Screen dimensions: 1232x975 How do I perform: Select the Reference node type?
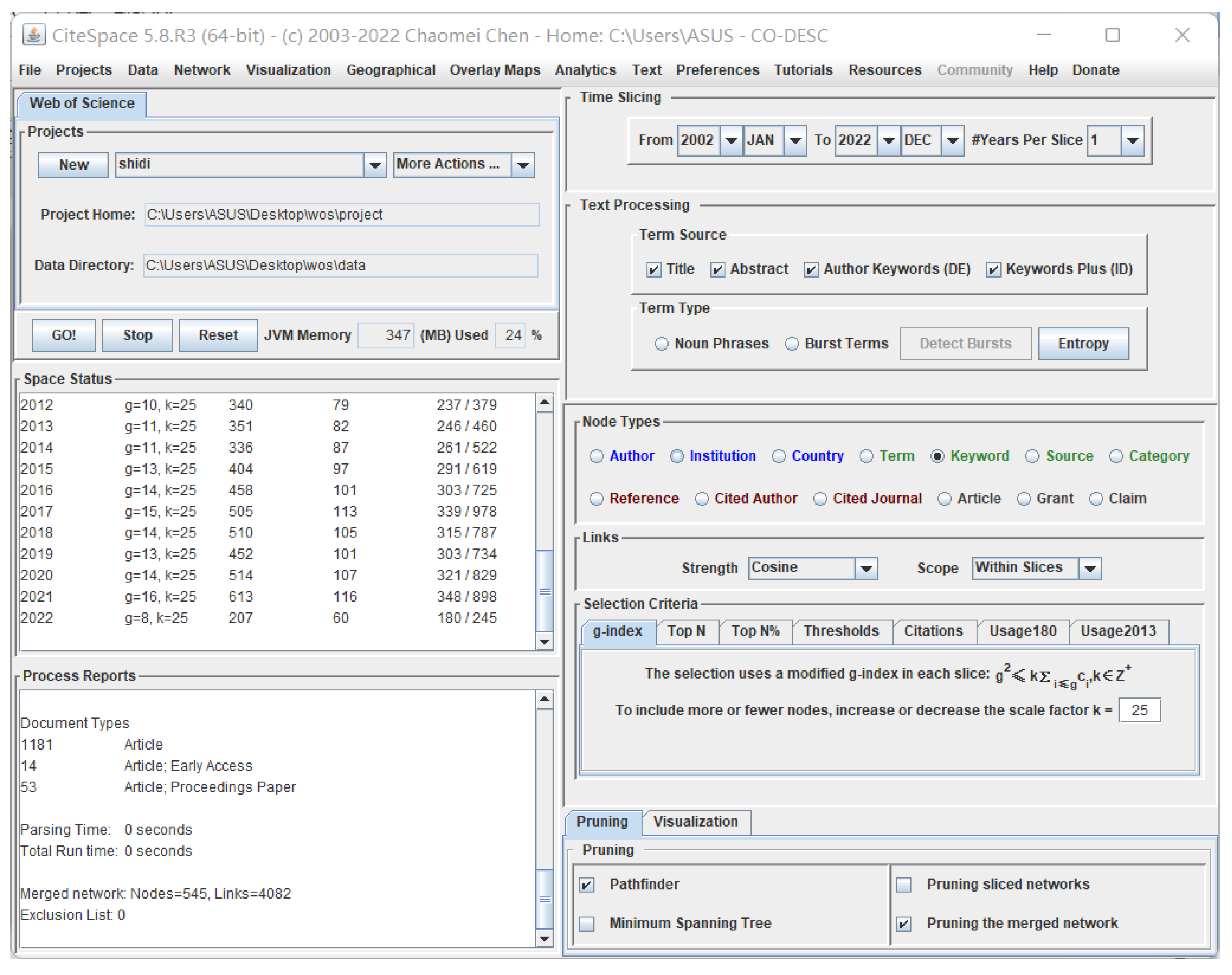pos(597,499)
